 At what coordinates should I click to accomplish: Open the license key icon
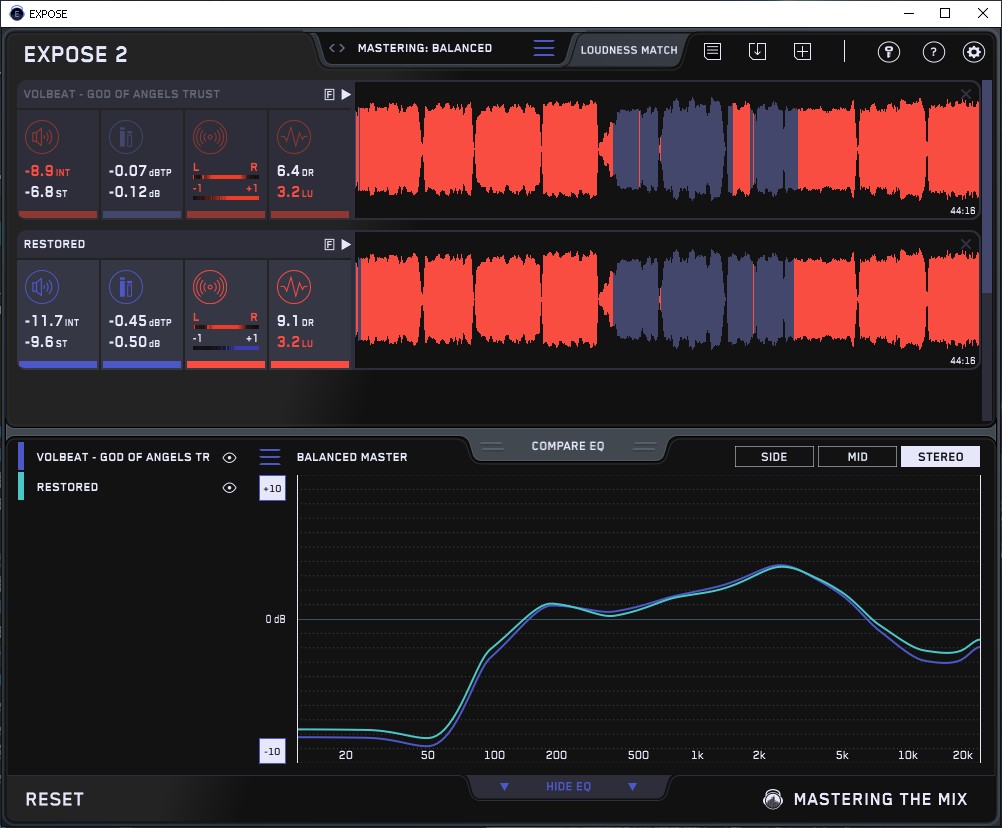[x=889, y=52]
